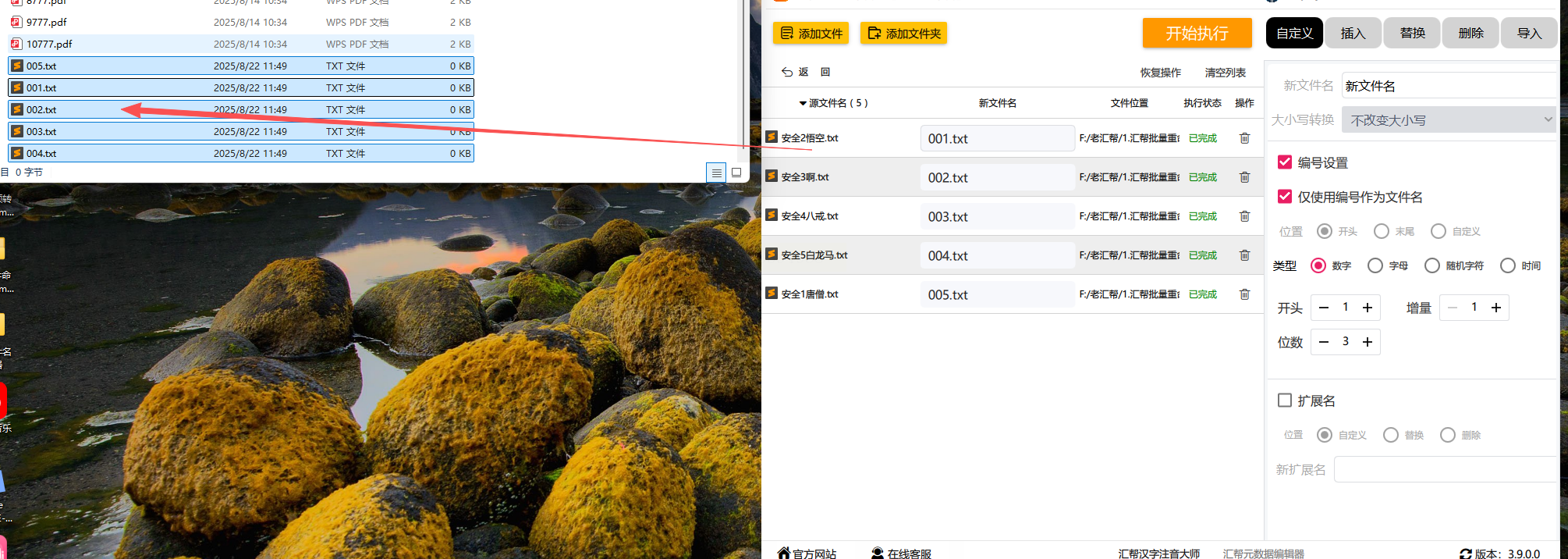Click 恢复操作 to restore the operation
The image size is (1568, 559).
pyautogui.click(x=1161, y=73)
